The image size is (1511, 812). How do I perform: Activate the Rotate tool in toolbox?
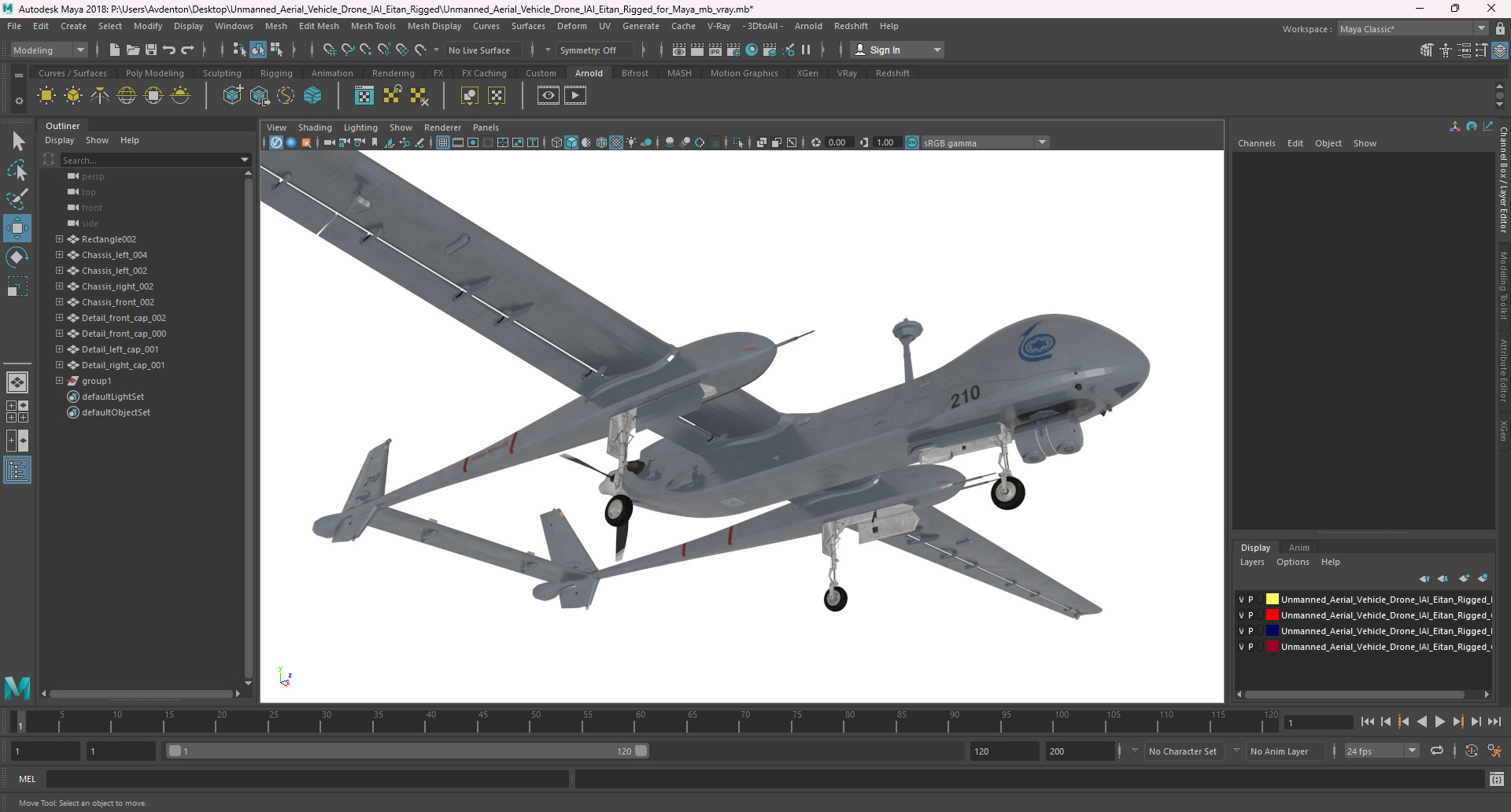point(17,257)
